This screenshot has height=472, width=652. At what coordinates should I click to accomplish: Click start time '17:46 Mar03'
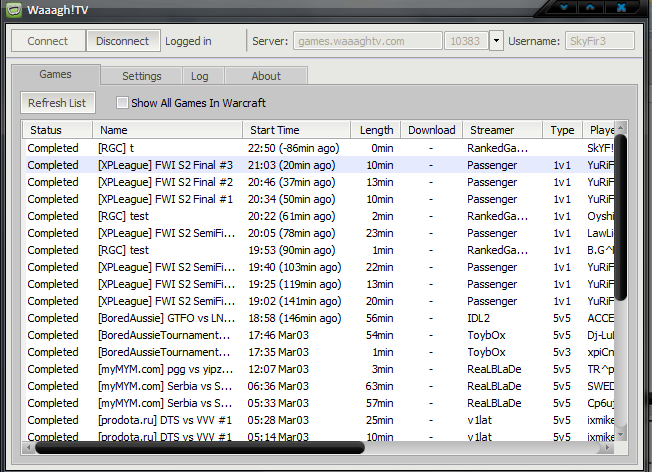278,335
